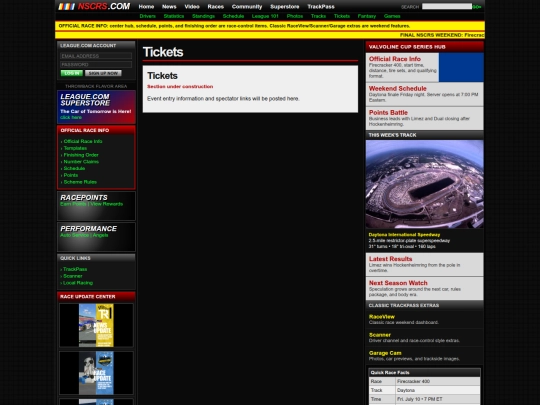Click the green GO search button
Viewport: 540px width, 405px height.
pos(477,7)
